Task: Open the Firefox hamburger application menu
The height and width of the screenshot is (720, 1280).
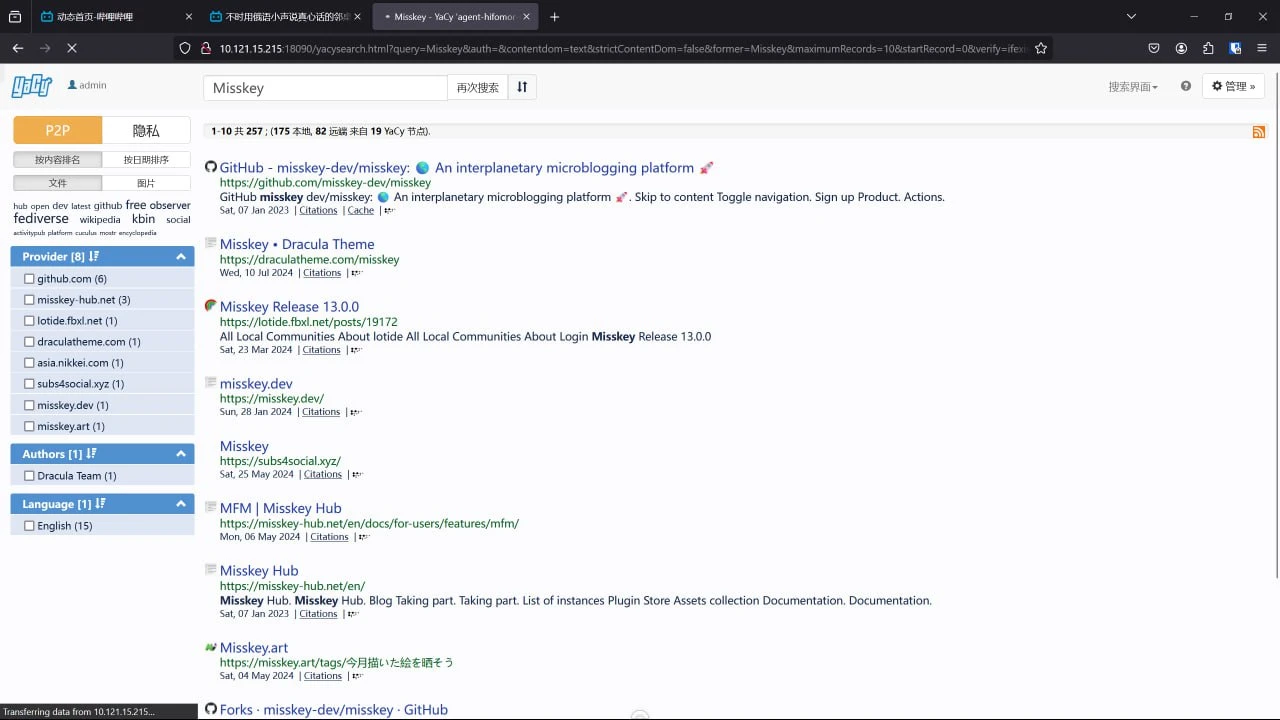Action: 1262,48
